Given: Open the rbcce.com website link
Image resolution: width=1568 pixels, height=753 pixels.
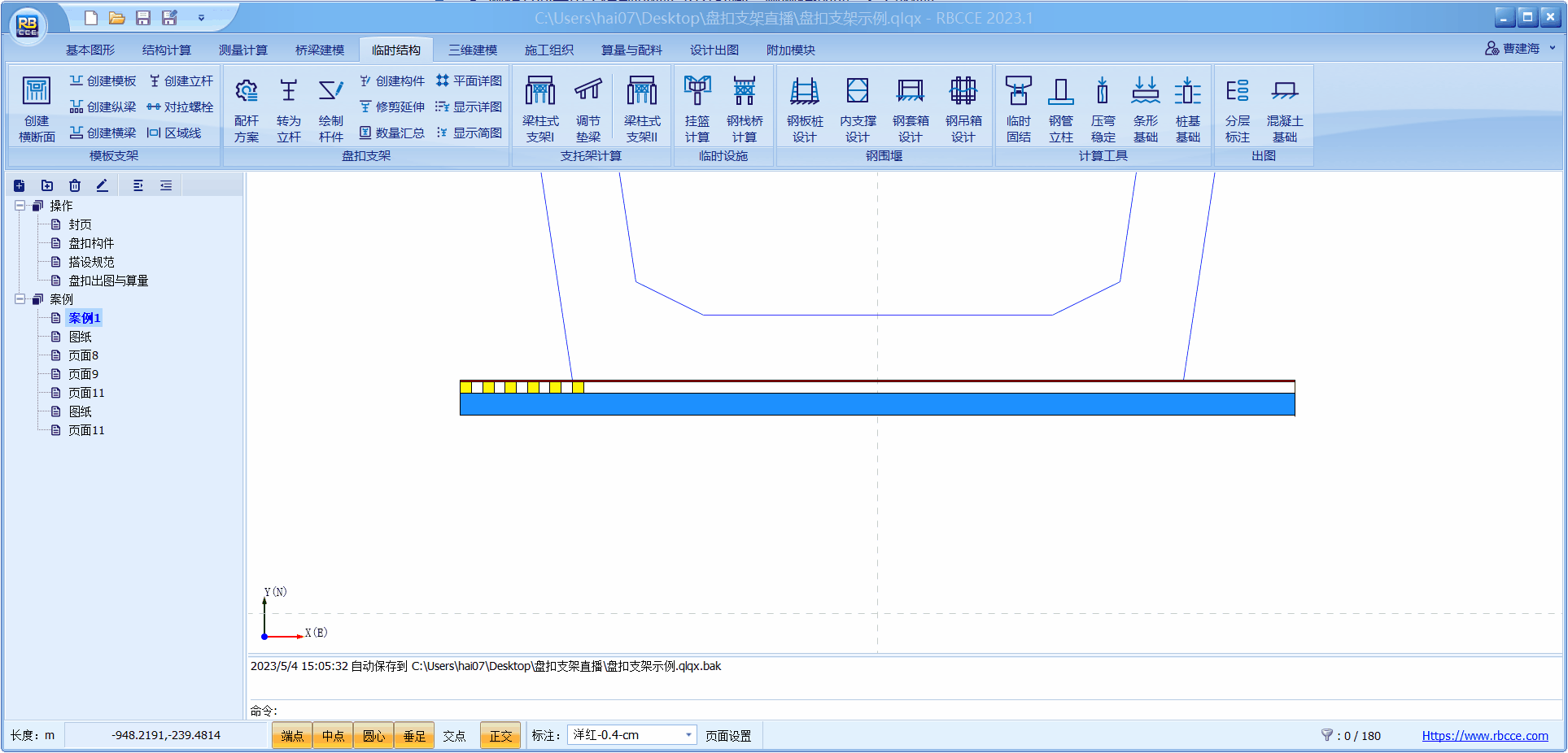Looking at the screenshot, I should tap(1484, 736).
